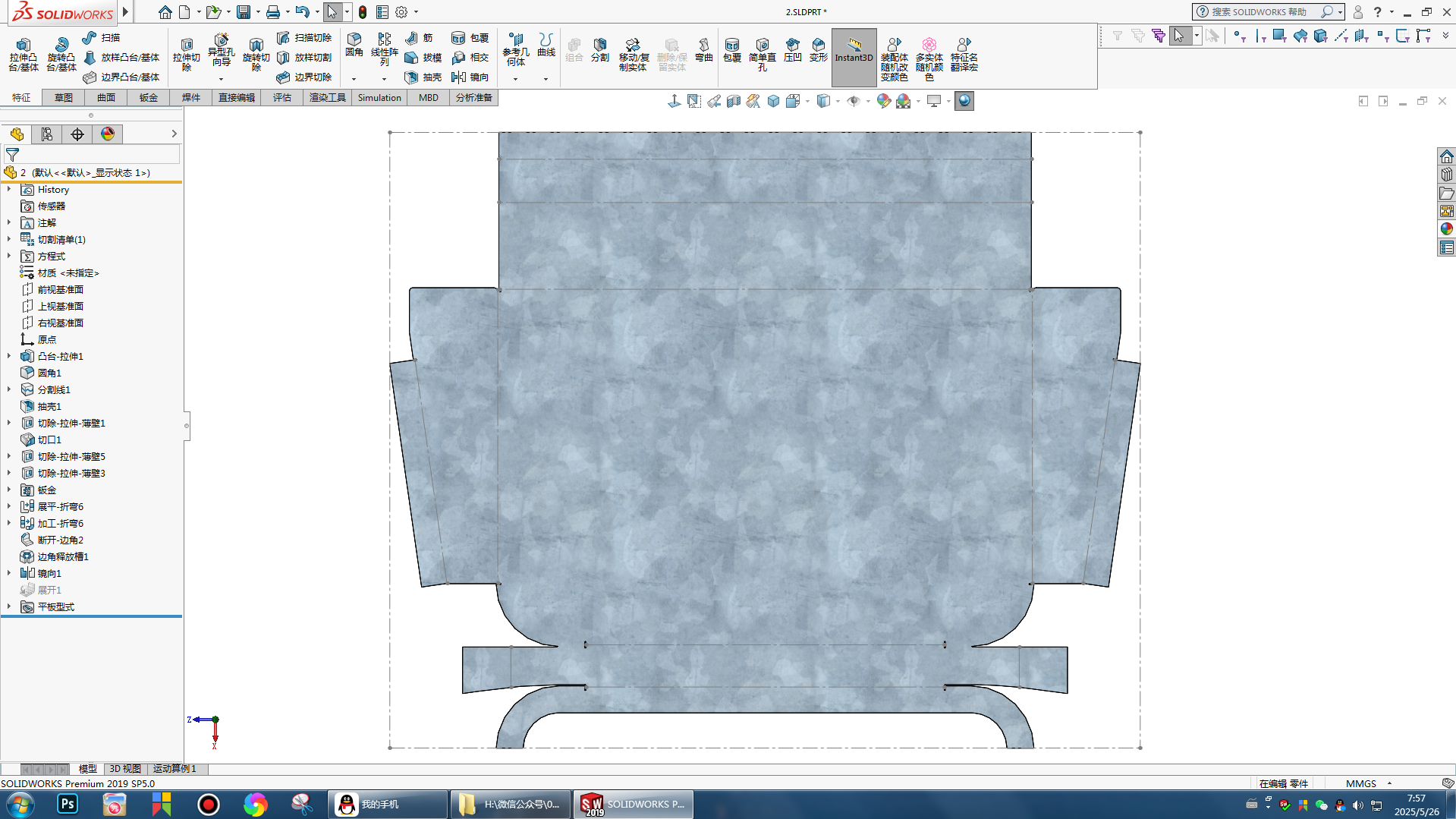The width and height of the screenshot is (1456, 819).
Task: Open the 异型孔向导 hole wizard
Action: [221, 50]
